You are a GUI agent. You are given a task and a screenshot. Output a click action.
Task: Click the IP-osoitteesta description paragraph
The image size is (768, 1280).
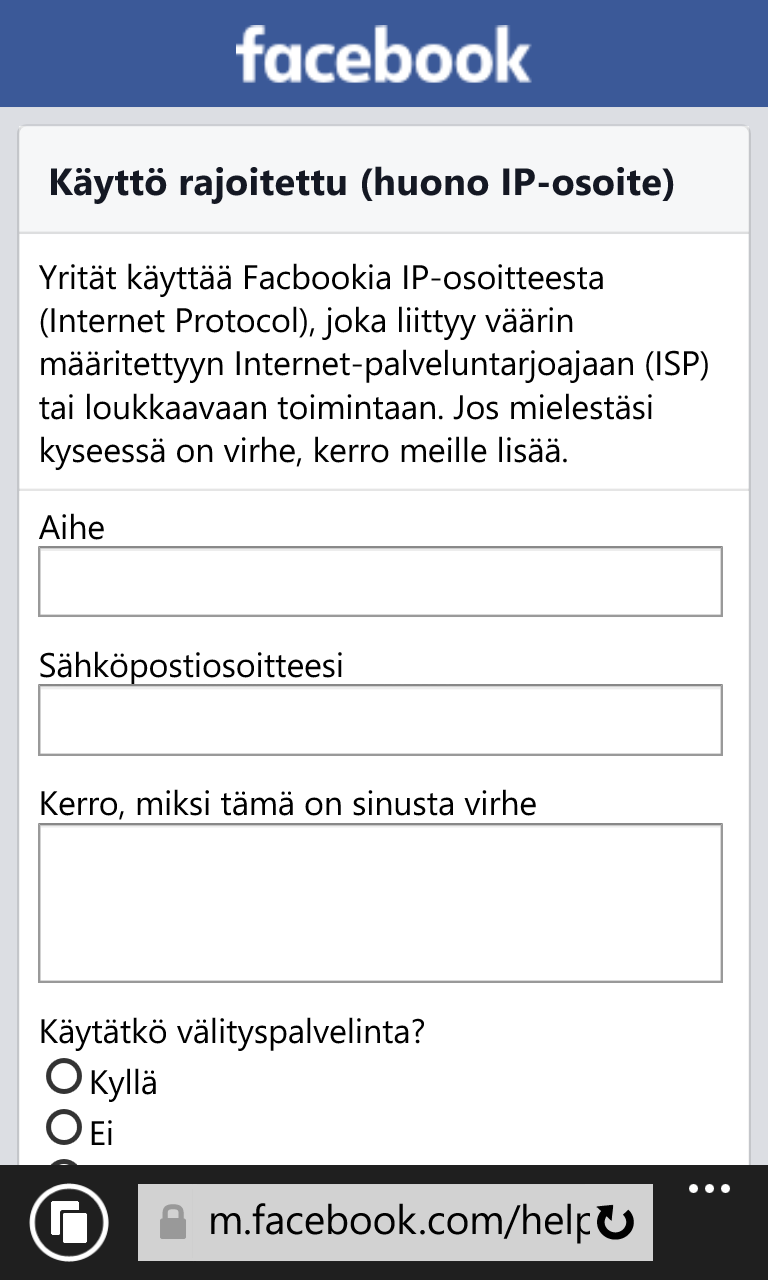(374, 364)
